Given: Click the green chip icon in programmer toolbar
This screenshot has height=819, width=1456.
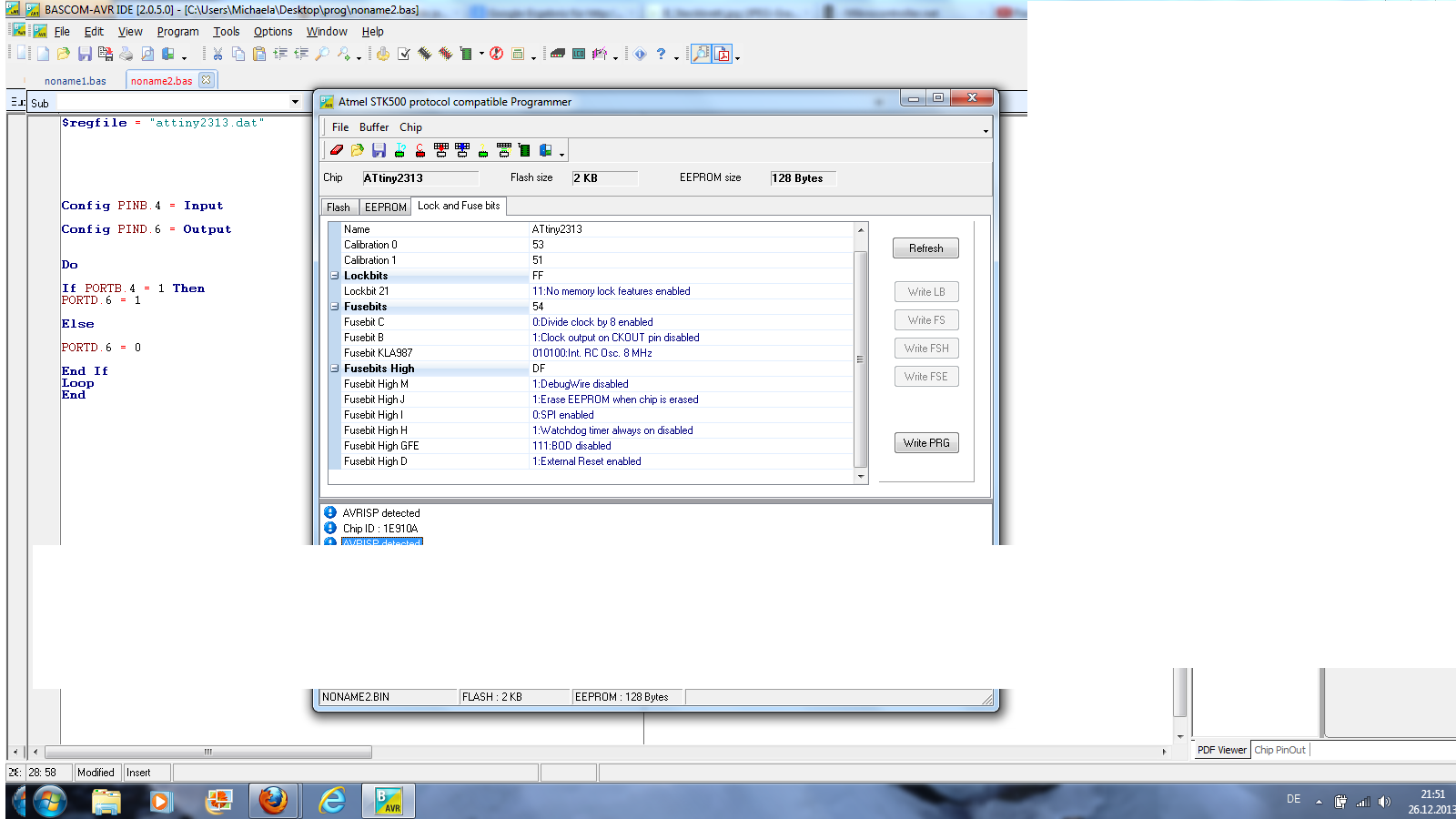Looking at the screenshot, I should (x=524, y=150).
